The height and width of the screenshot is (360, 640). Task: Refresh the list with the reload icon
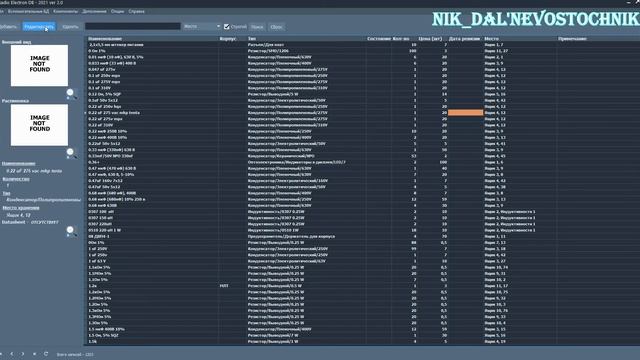[x=46, y=354]
